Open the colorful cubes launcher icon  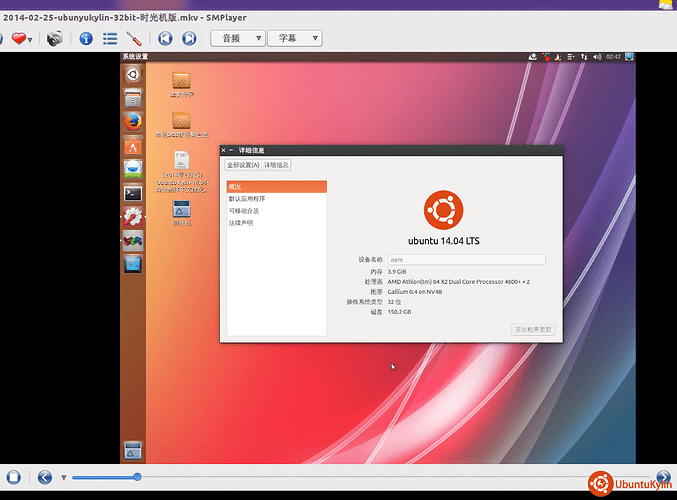133,241
